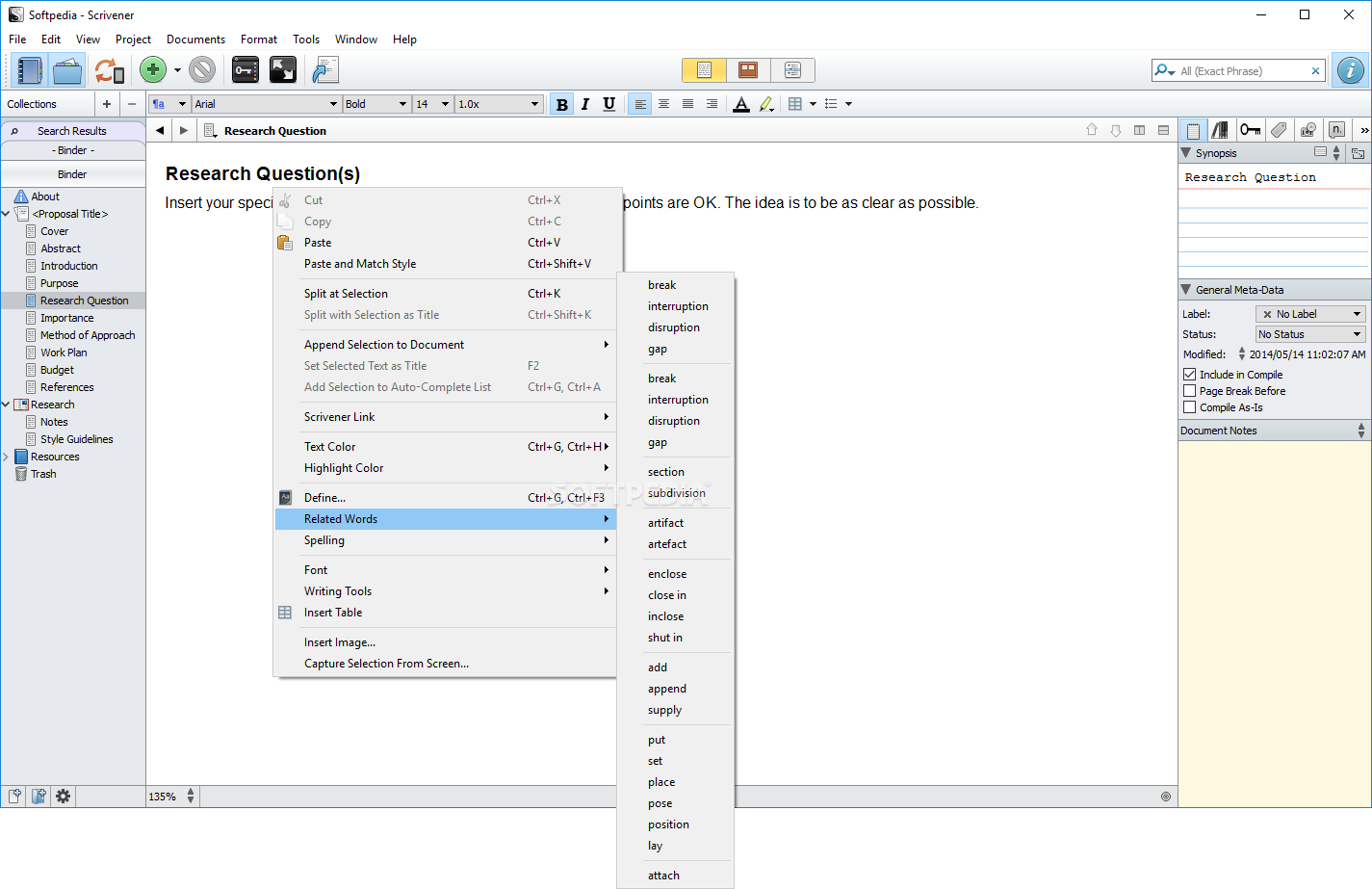Go to next document down arrow

[1116, 130]
